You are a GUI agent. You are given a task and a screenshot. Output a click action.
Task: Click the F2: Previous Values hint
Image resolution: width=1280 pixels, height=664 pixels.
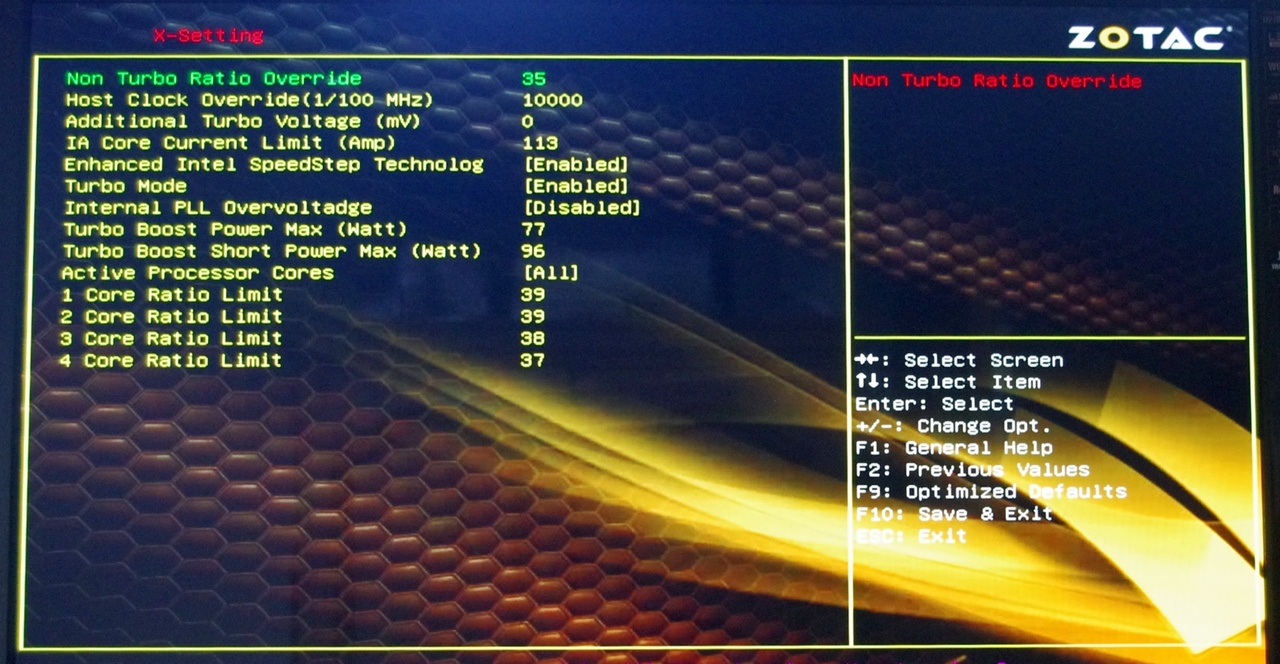click(x=973, y=470)
